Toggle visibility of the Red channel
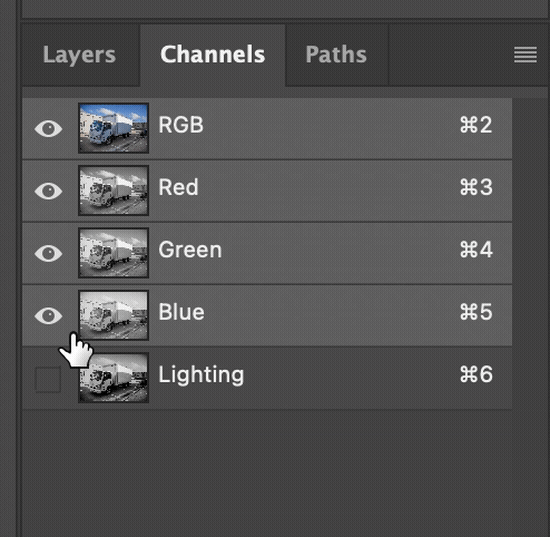This screenshot has height=537, width=550. tap(48, 191)
